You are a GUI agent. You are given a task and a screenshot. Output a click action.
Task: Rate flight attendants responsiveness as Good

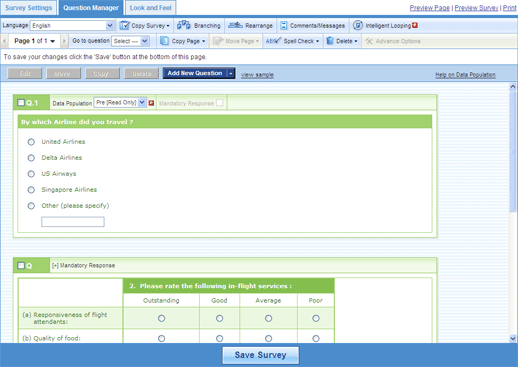pyautogui.click(x=219, y=318)
